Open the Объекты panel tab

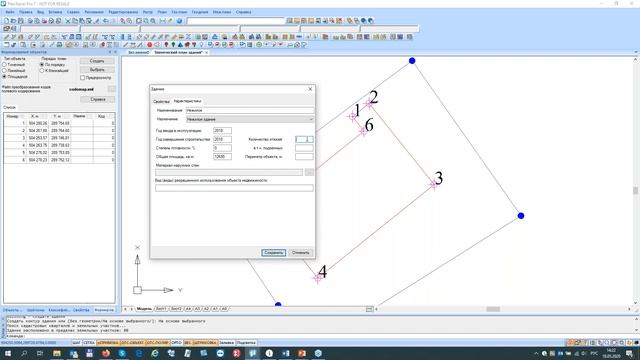point(12,310)
